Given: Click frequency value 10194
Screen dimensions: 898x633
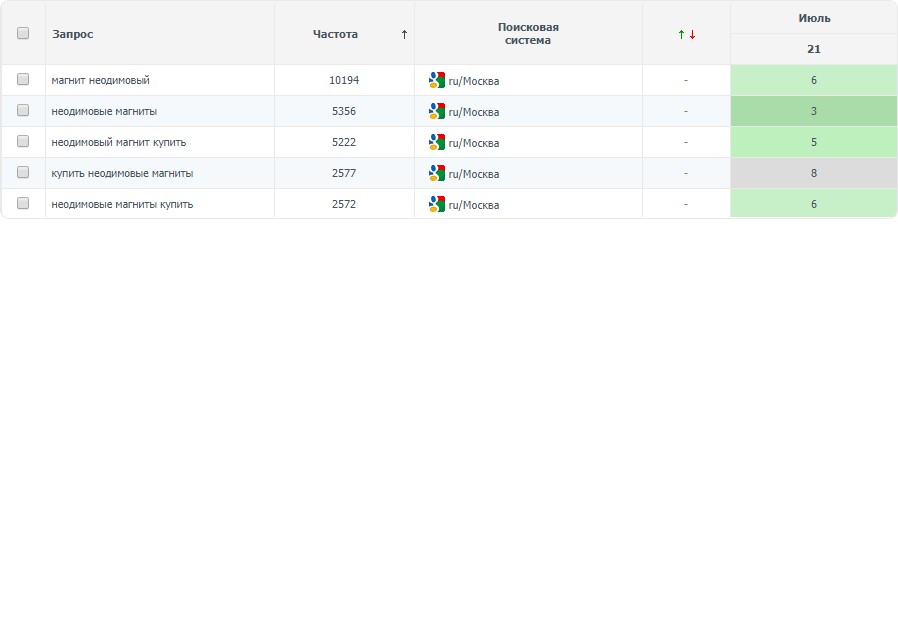Looking at the screenshot, I should [x=344, y=80].
